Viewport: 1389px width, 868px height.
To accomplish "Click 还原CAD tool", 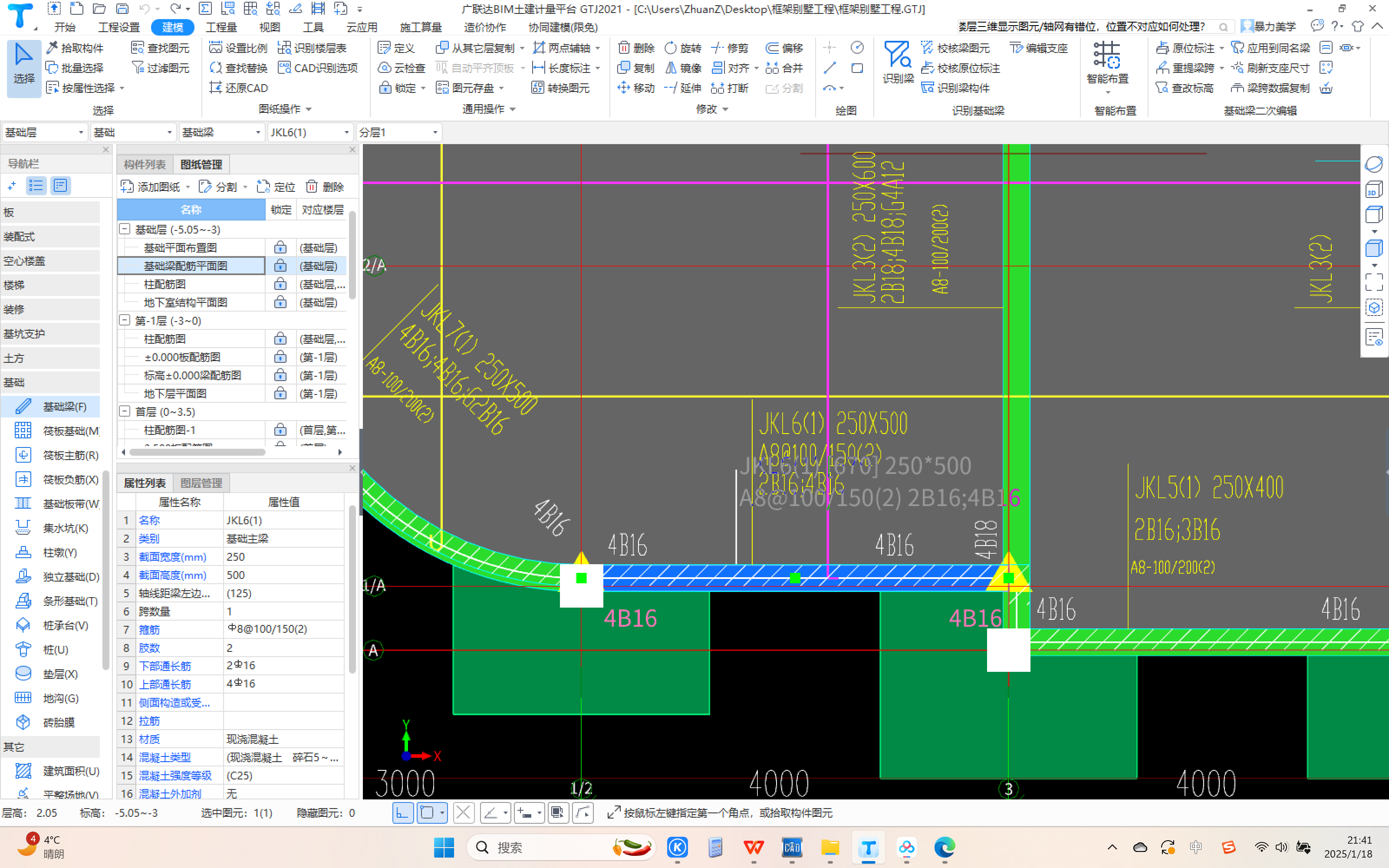I will 238,88.
